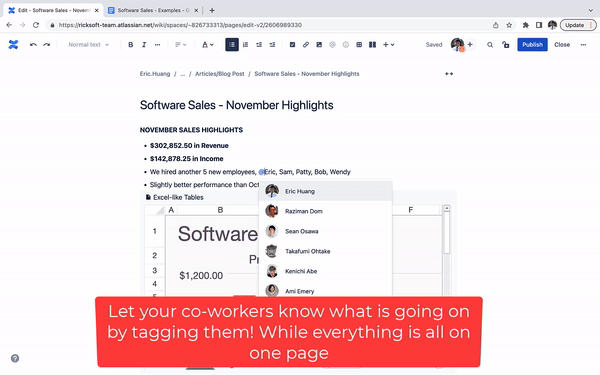Select spreadsheet row 3 header

tap(155, 271)
